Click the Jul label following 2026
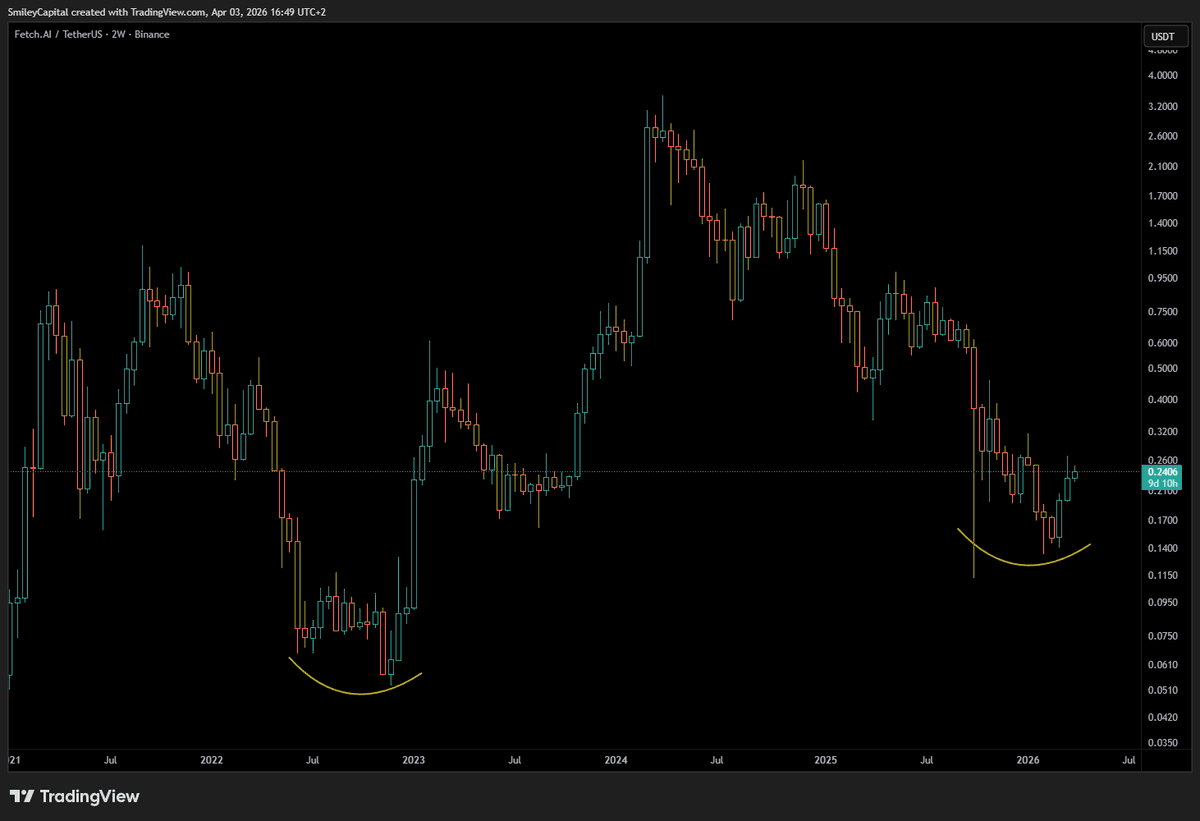Screen dimensions: 1200x821 (1129, 761)
